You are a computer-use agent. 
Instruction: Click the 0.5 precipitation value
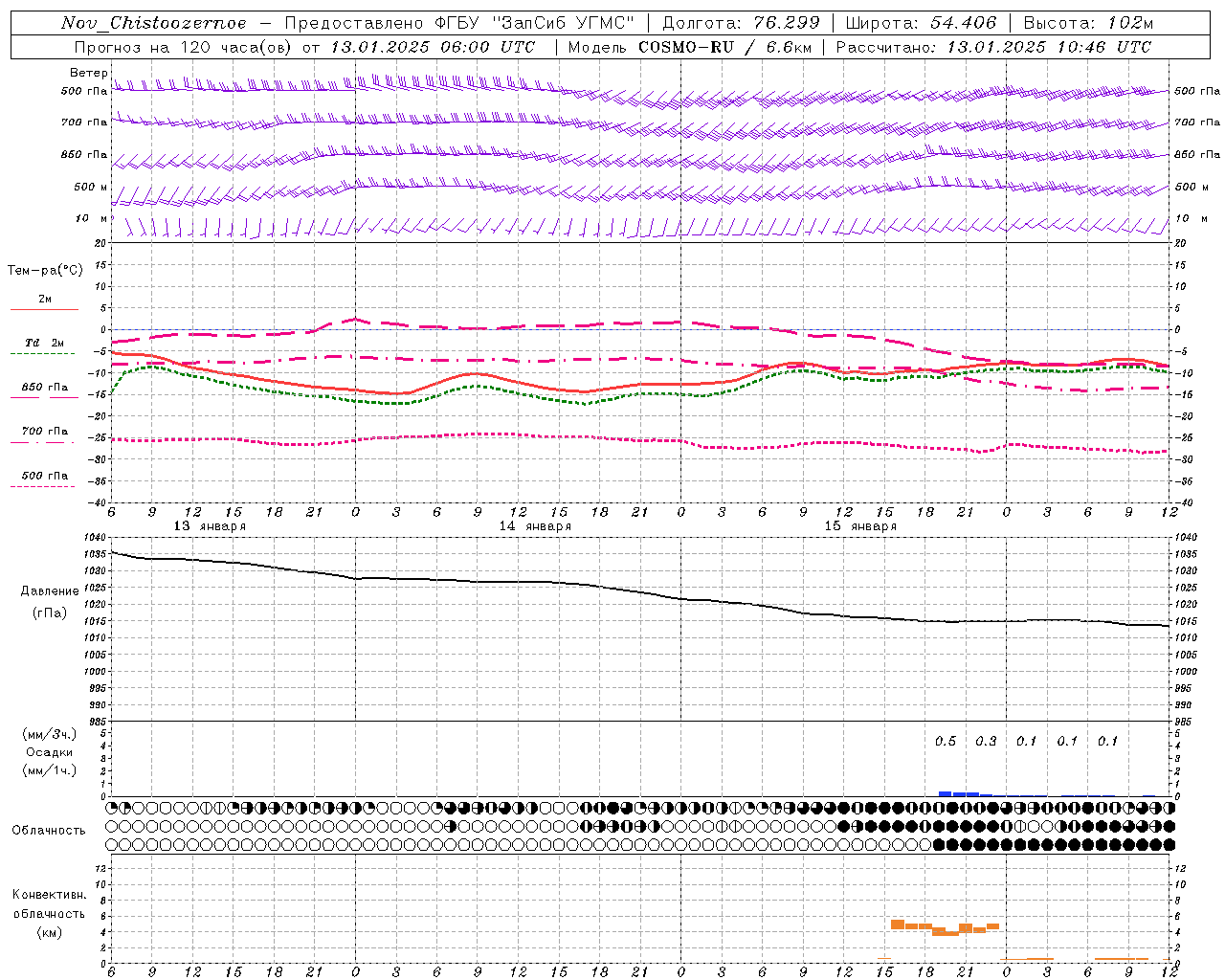(x=946, y=742)
